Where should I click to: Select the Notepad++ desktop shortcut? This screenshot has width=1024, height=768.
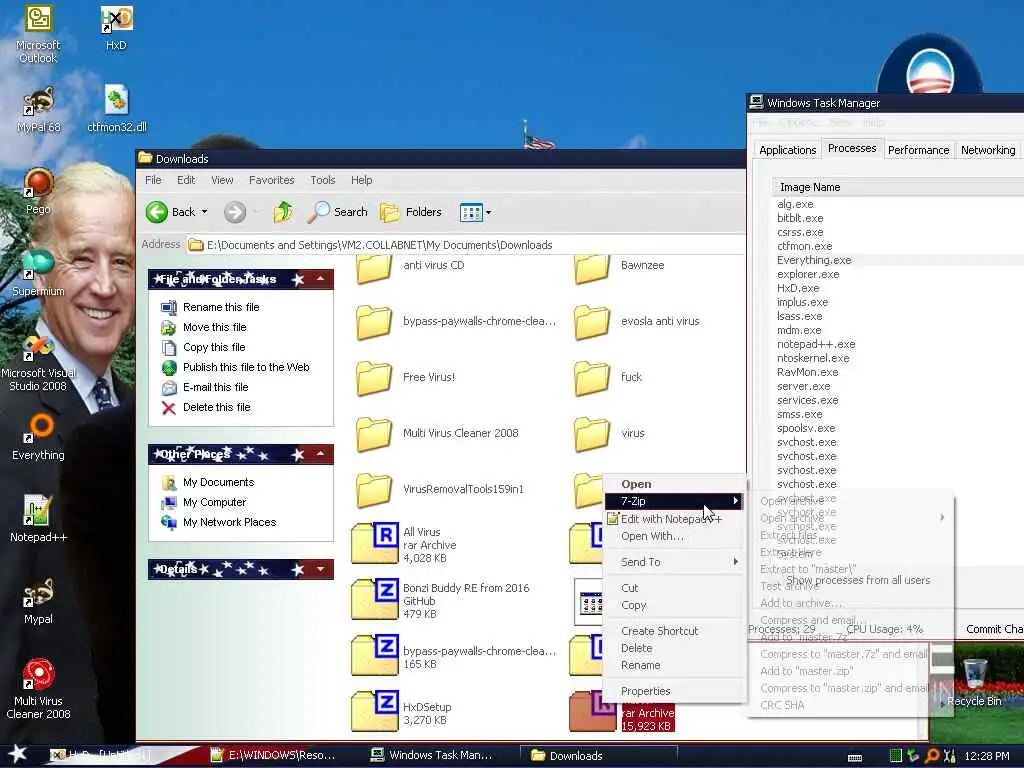(x=38, y=519)
